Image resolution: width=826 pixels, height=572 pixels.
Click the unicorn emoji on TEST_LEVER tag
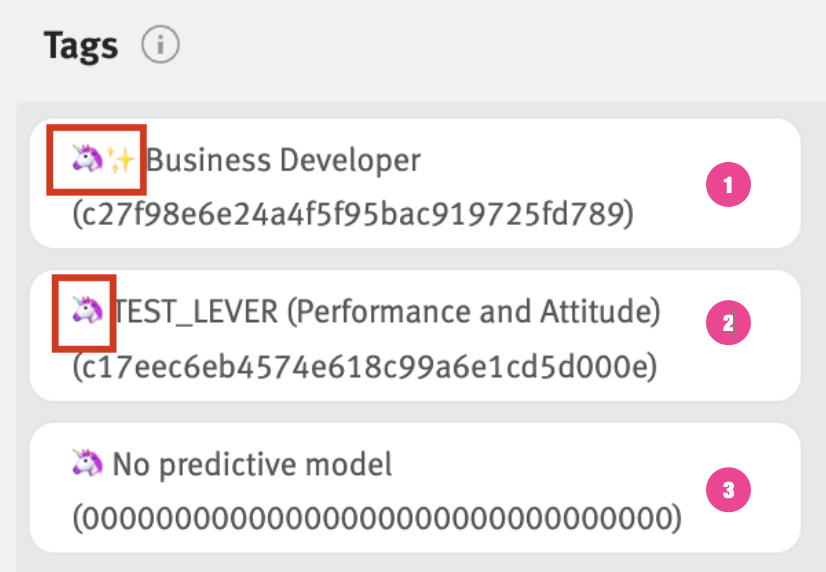pyautogui.click(x=87, y=312)
